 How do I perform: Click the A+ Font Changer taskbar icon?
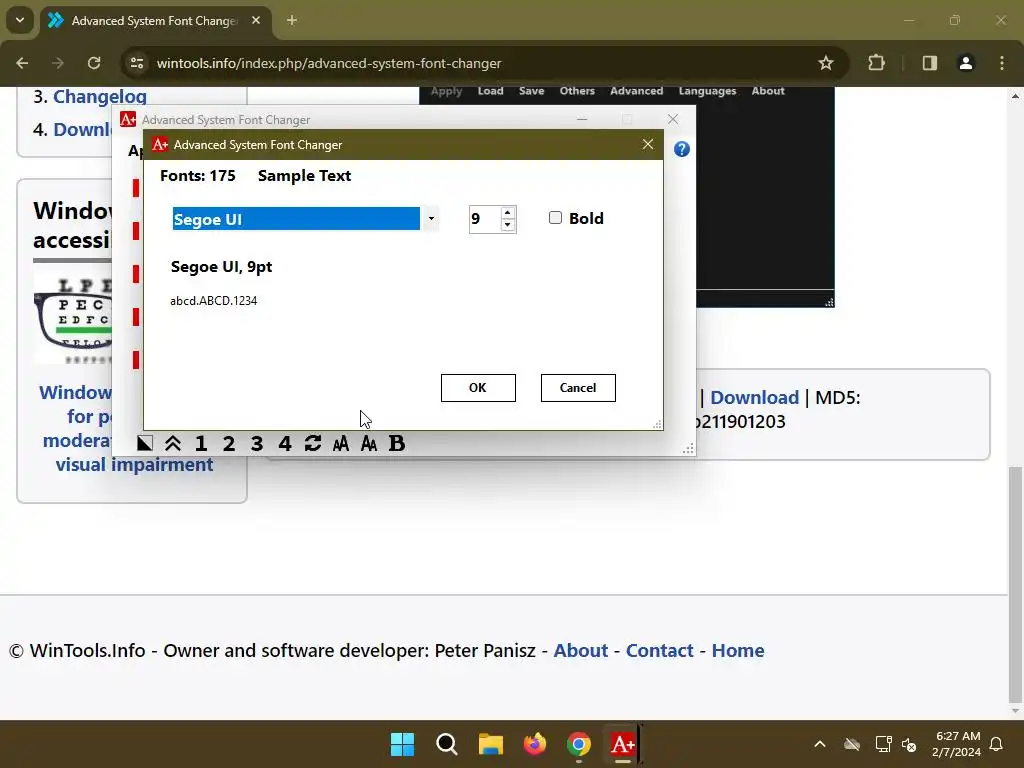623,744
